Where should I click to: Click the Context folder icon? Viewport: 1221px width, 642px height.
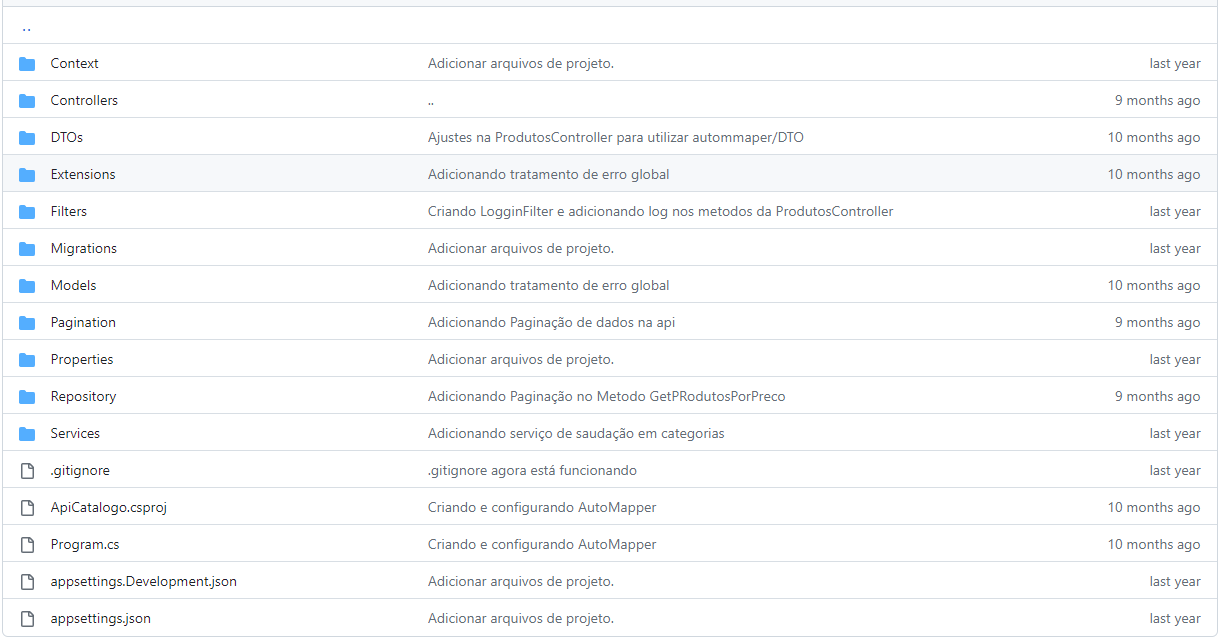point(26,63)
